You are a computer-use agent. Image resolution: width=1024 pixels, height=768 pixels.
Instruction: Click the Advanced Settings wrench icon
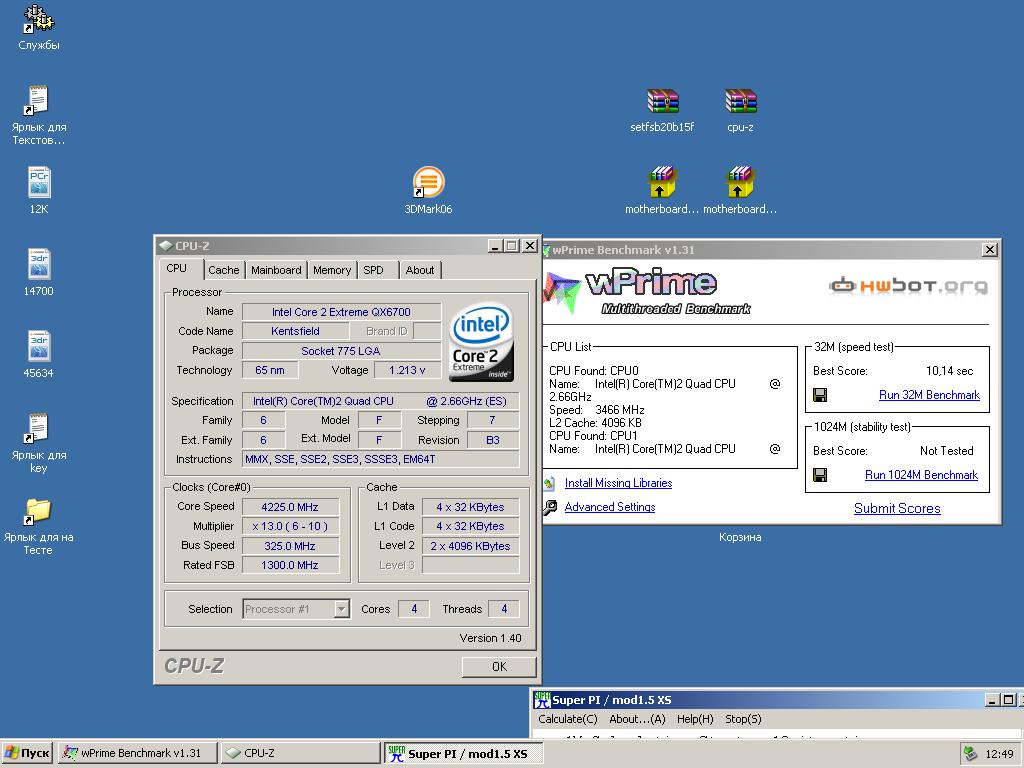(551, 507)
